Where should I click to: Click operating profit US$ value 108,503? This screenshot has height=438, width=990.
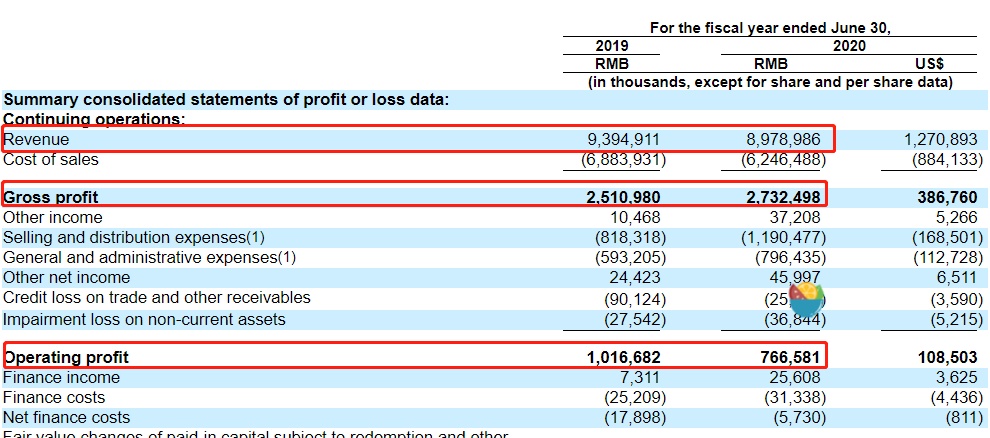pos(948,358)
